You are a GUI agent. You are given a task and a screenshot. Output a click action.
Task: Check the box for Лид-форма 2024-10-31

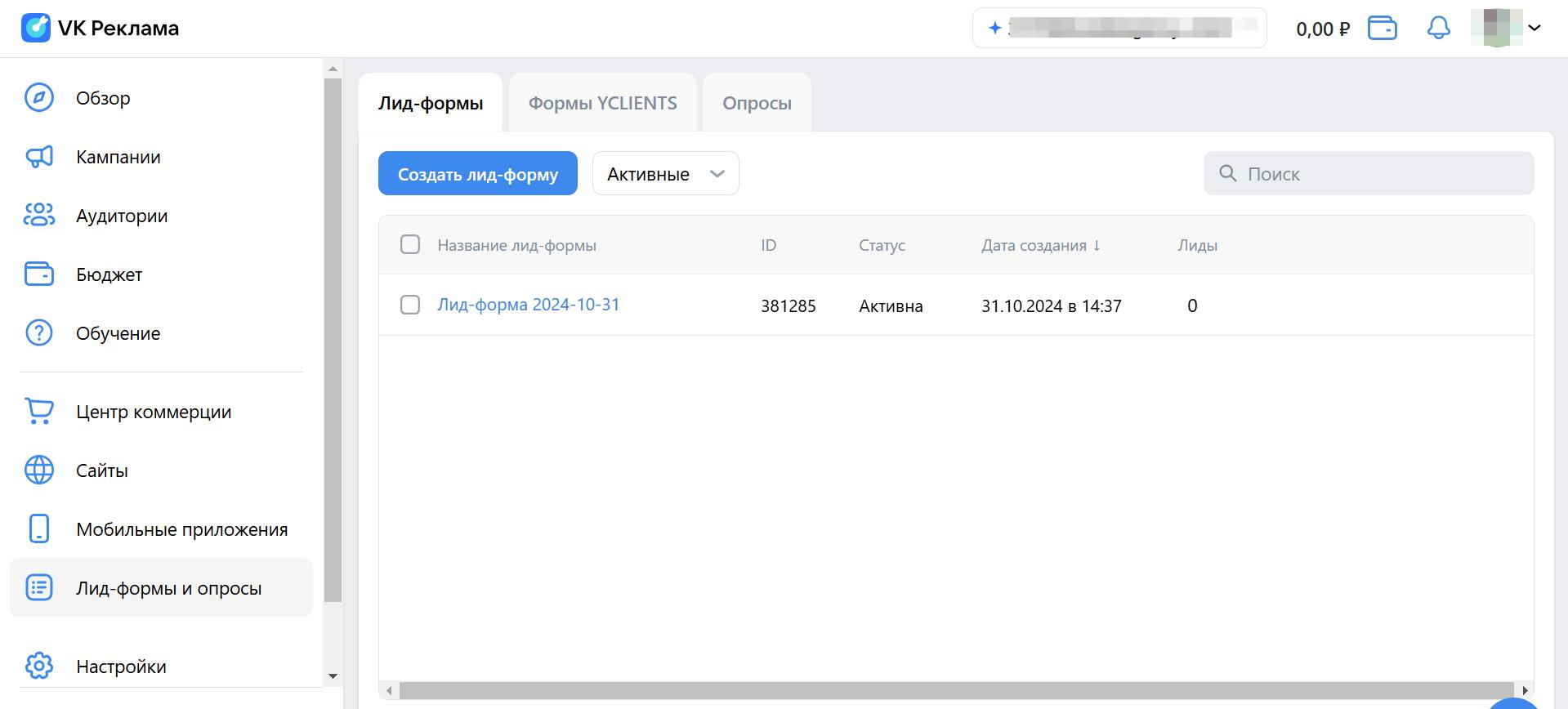pos(410,305)
